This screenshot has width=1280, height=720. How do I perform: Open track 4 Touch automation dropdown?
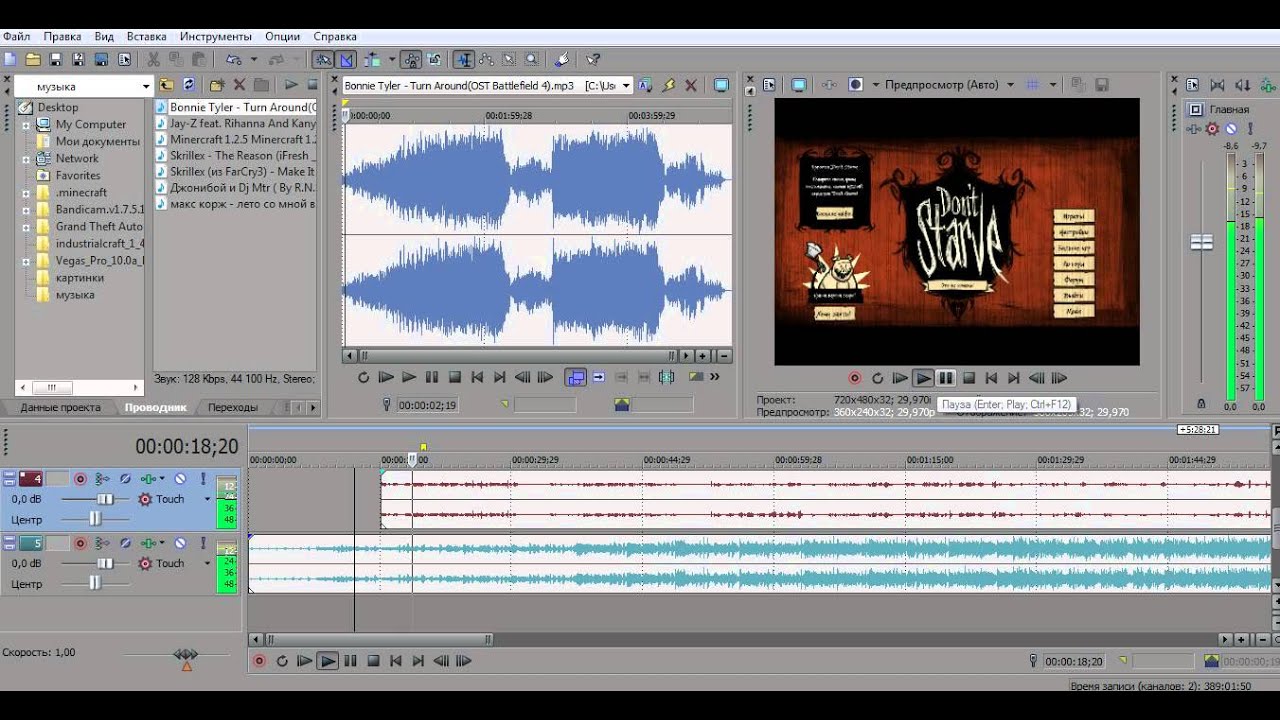click(x=208, y=499)
